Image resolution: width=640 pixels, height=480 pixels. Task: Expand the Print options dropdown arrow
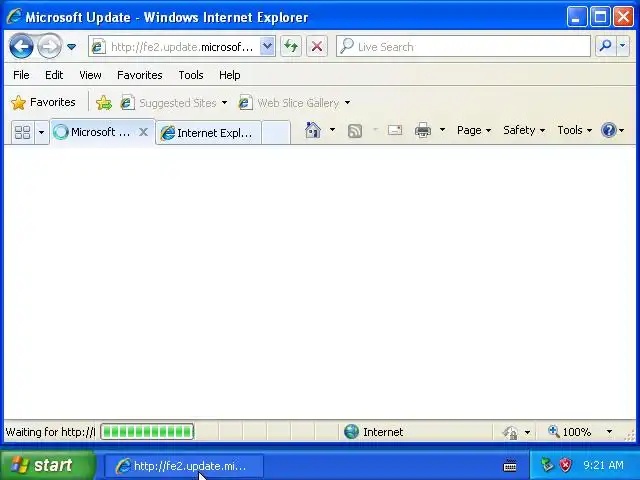coord(442,130)
